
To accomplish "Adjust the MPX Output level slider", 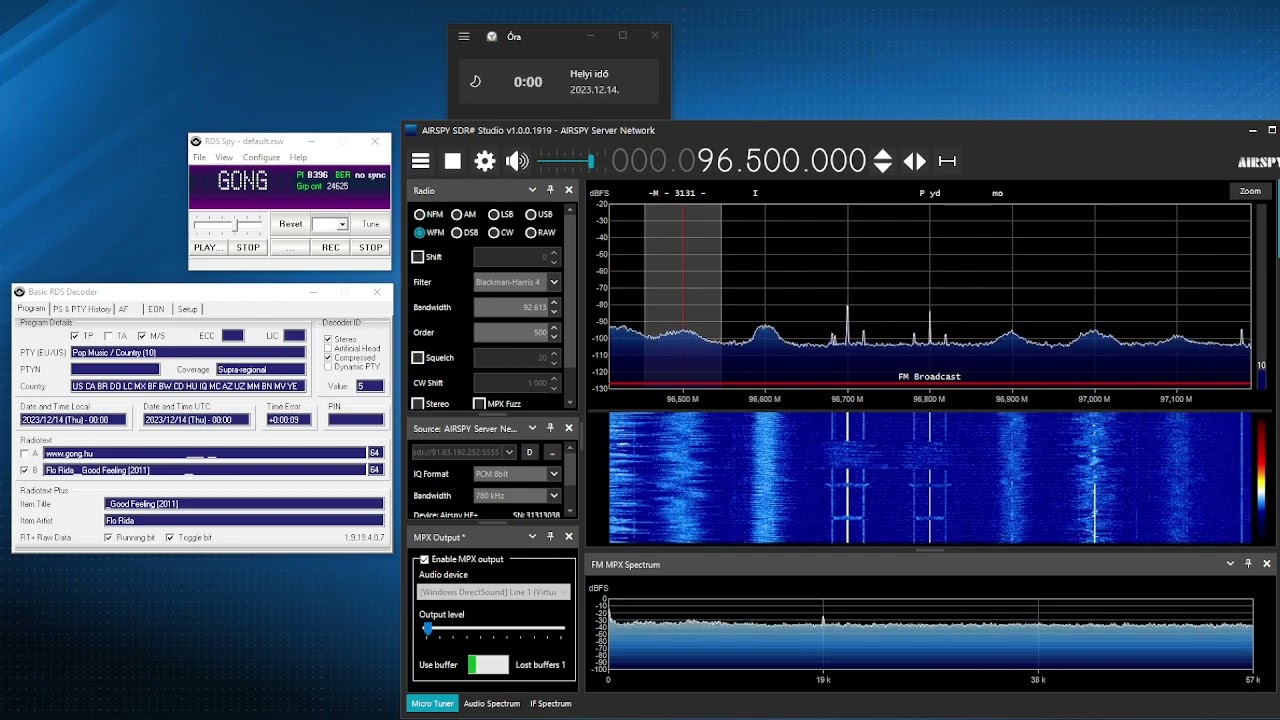I will [492, 629].
